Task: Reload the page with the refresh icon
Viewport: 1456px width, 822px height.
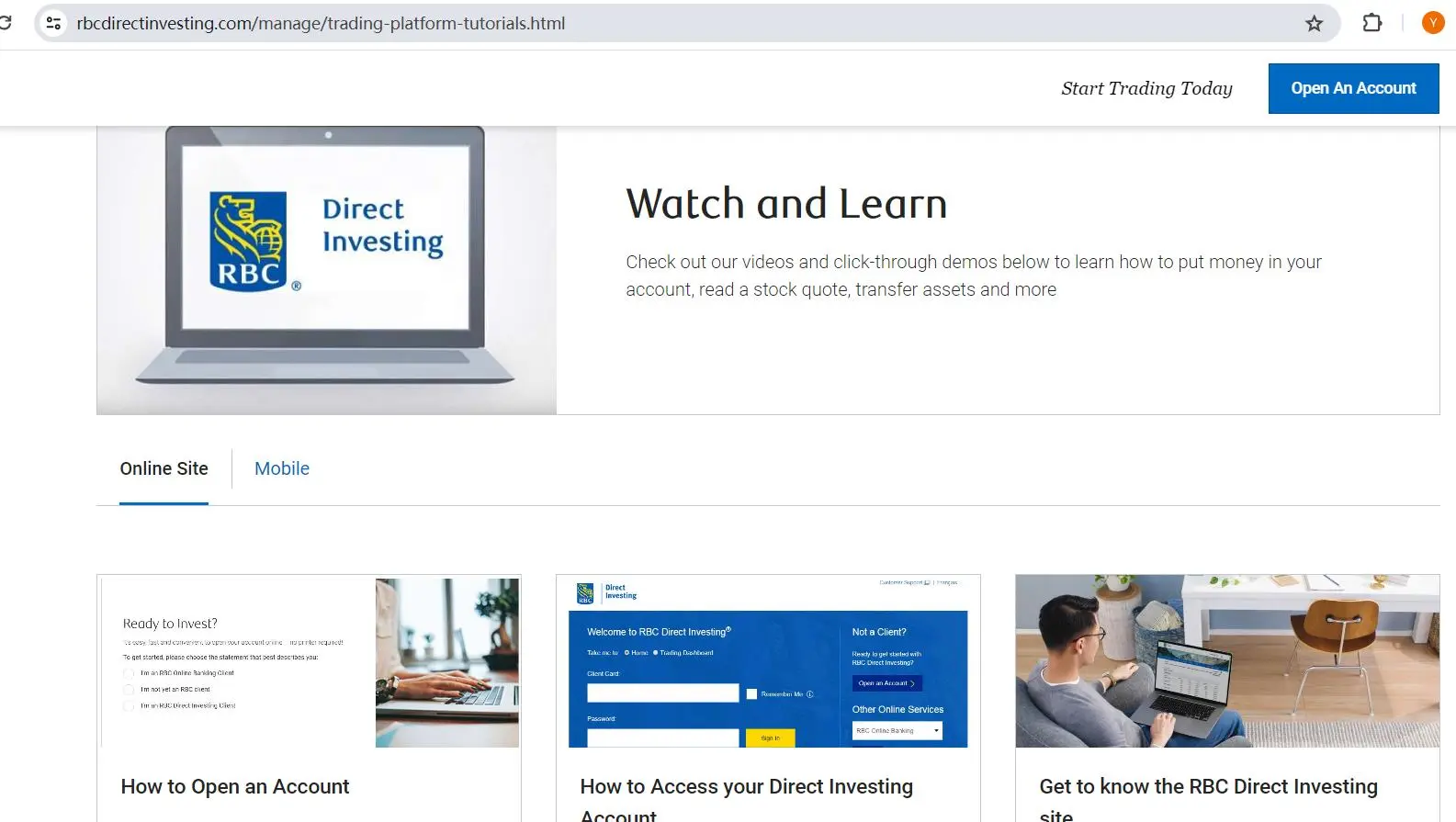Action: pyautogui.click(x=5, y=23)
